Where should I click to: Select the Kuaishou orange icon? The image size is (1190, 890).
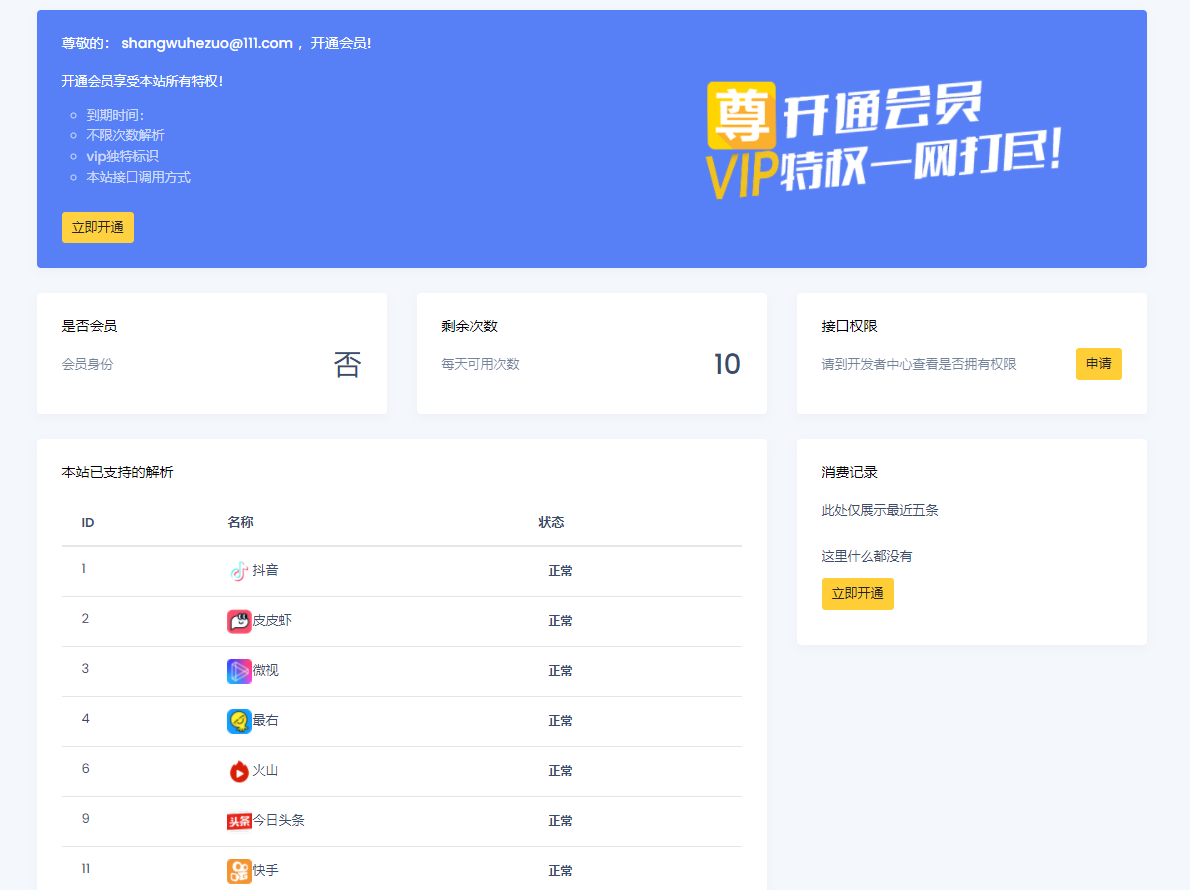coord(239,871)
